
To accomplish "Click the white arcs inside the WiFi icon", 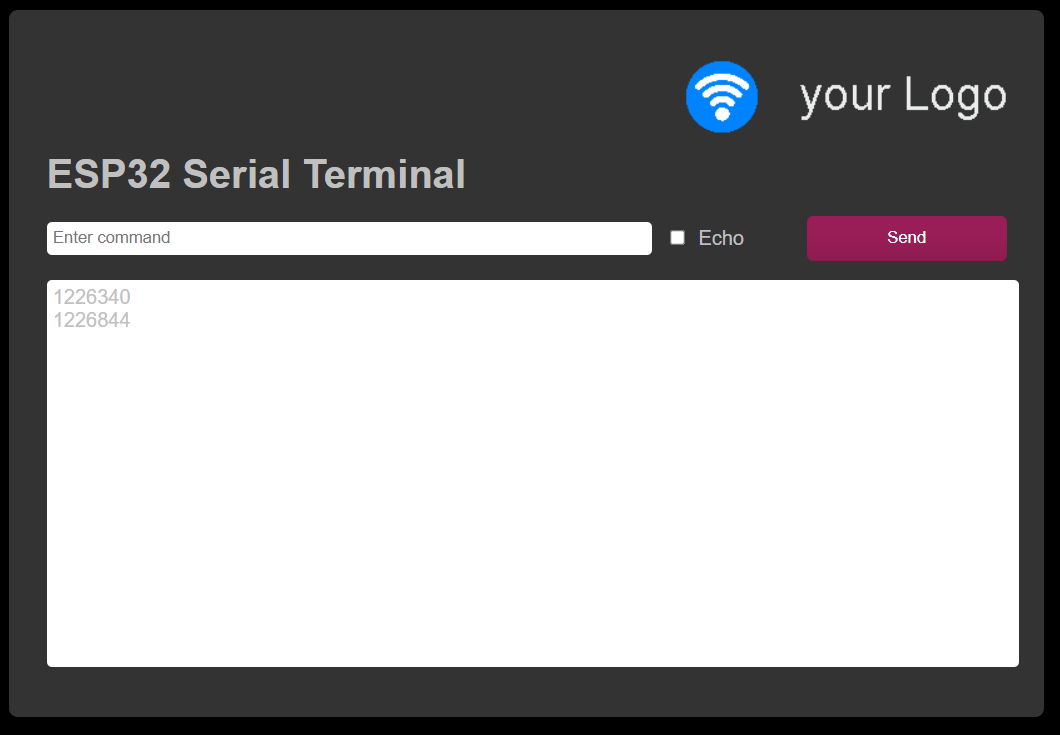I will click(722, 88).
